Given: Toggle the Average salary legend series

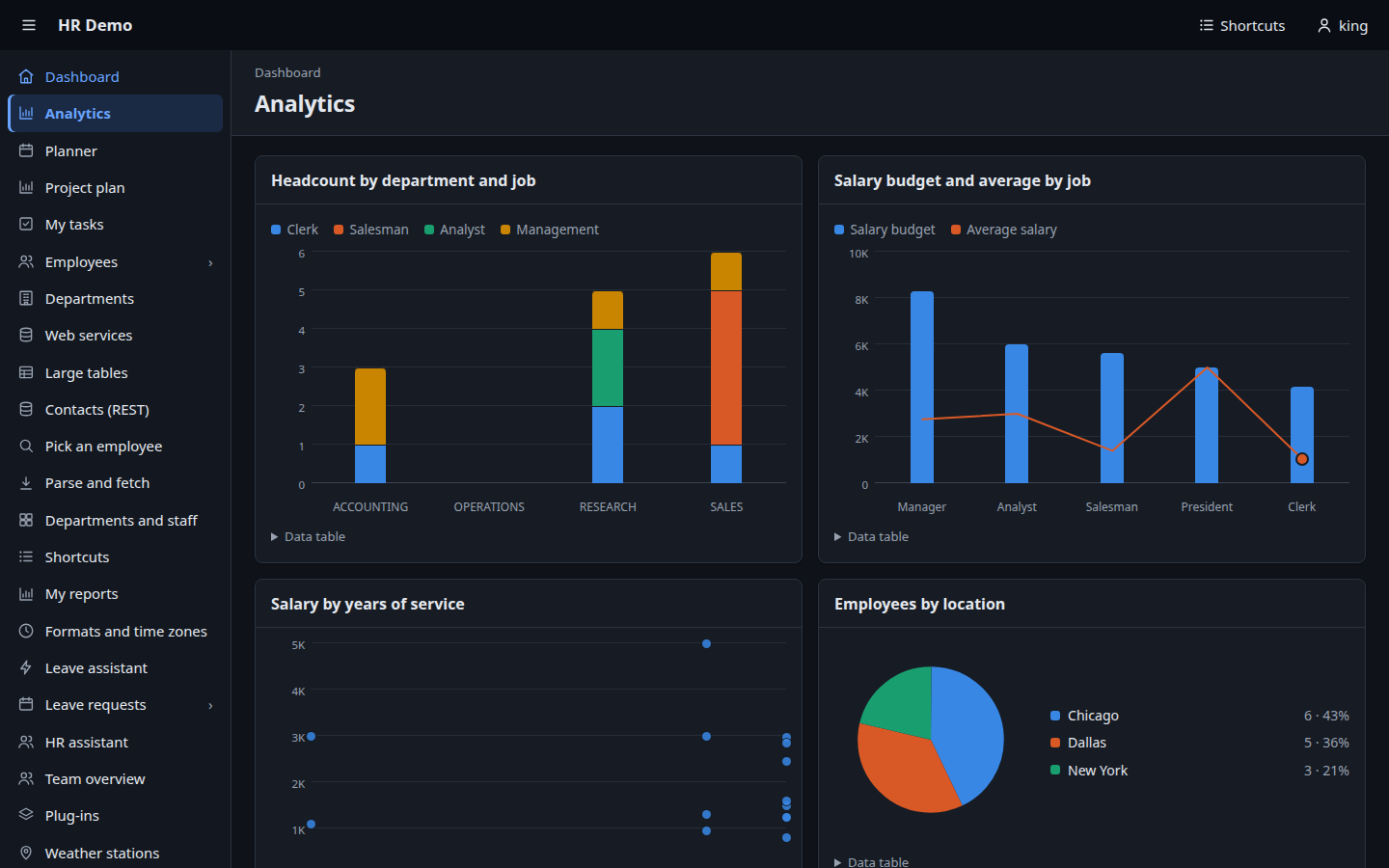Looking at the screenshot, I should coord(1004,230).
